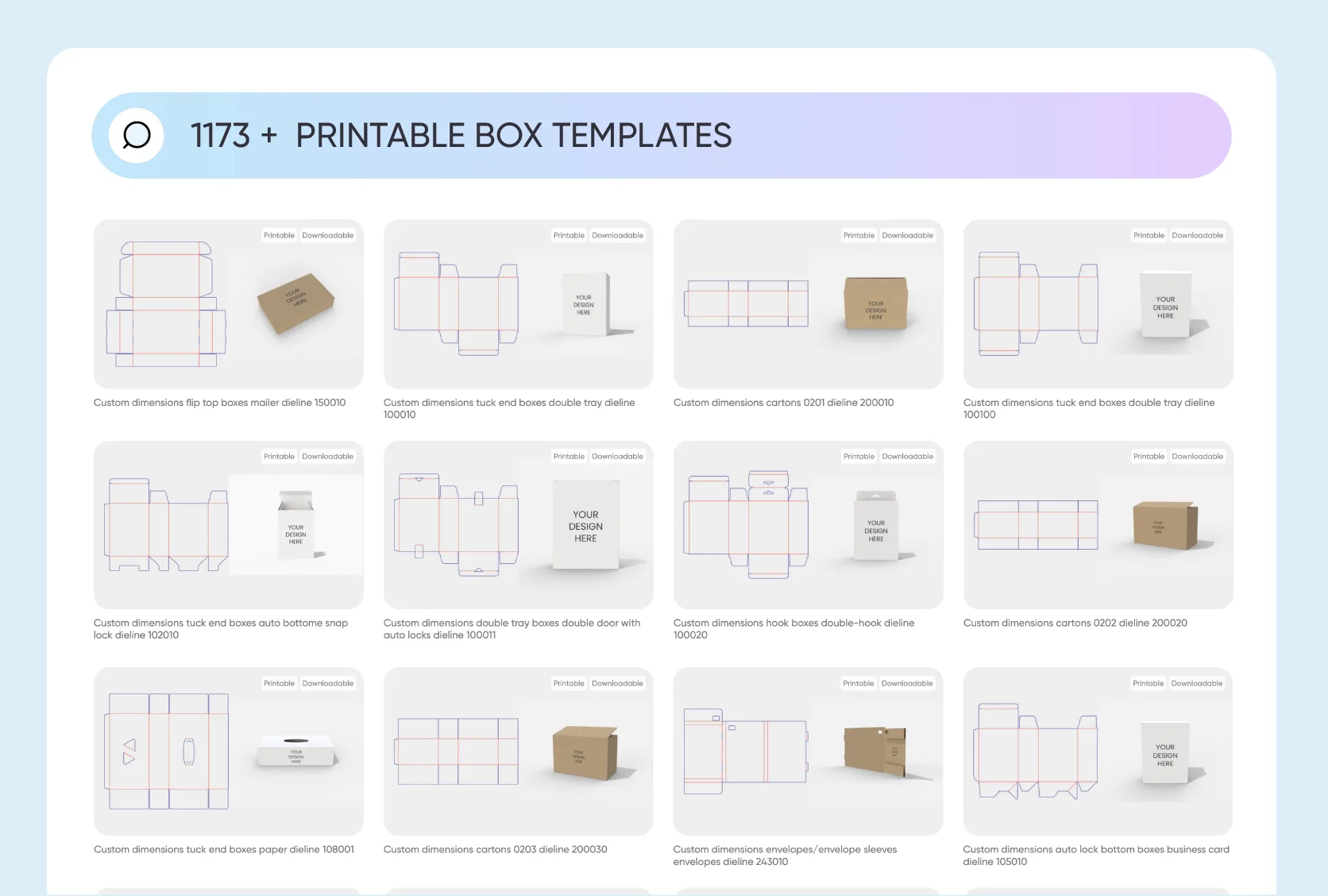The height and width of the screenshot is (896, 1328).
Task: Click Printable tag on envelope sleeves 243010 card
Action: click(x=859, y=683)
